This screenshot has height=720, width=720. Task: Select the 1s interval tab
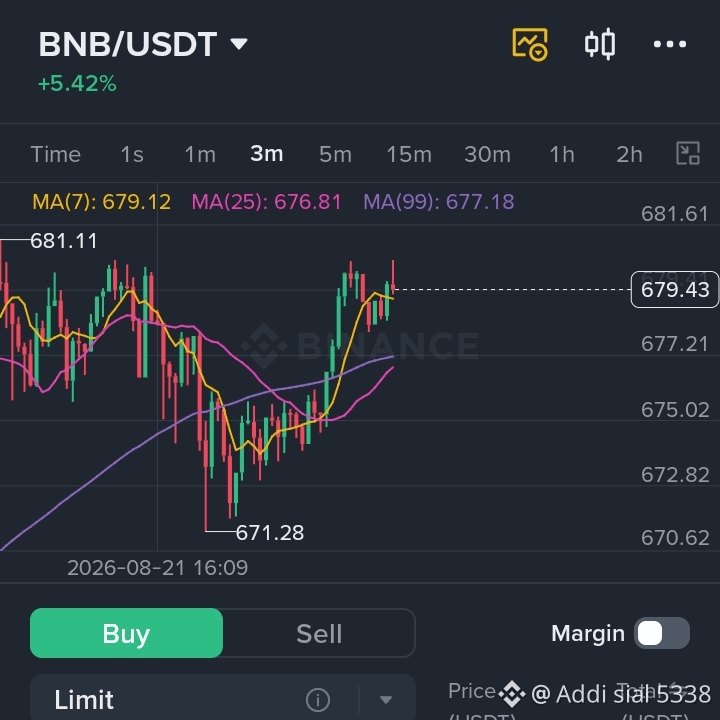pyautogui.click(x=132, y=154)
